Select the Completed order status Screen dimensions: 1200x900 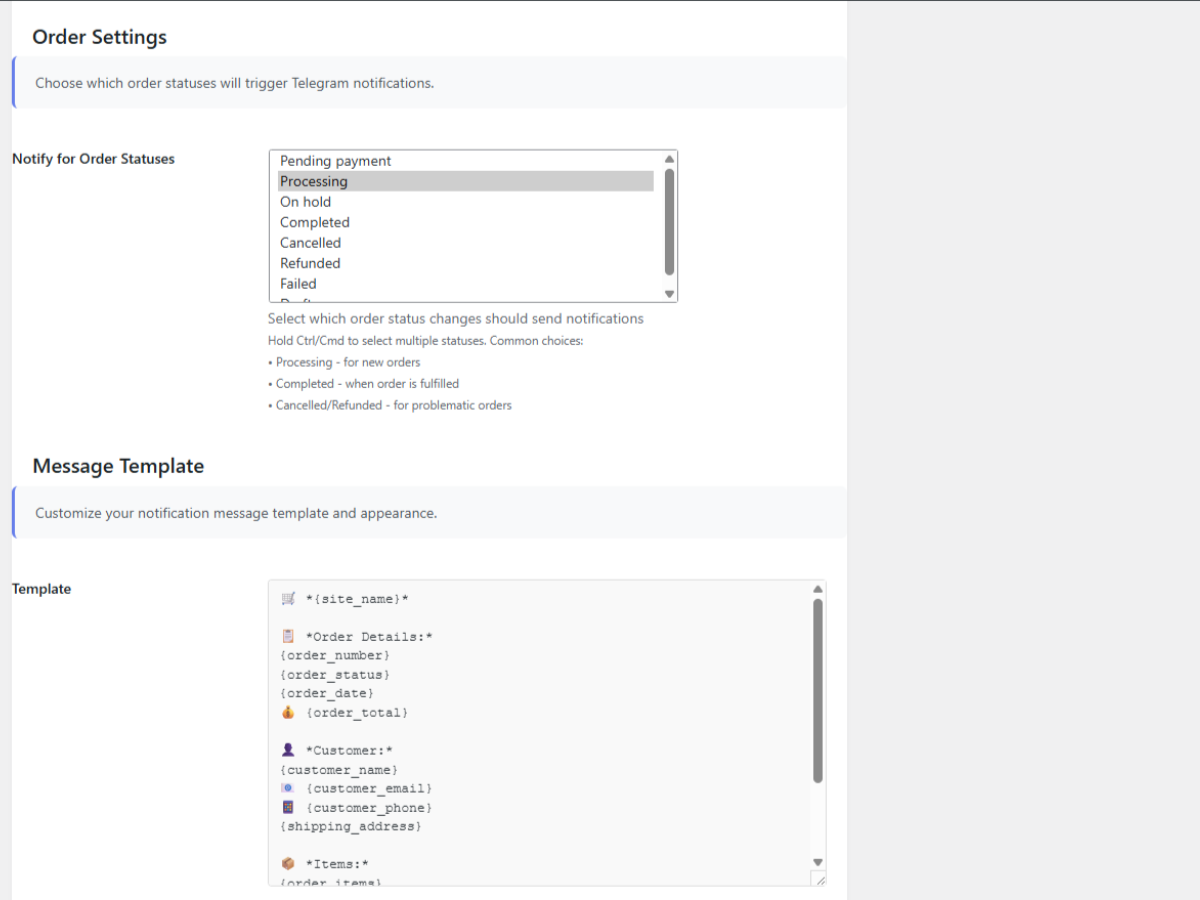[x=315, y=222]
